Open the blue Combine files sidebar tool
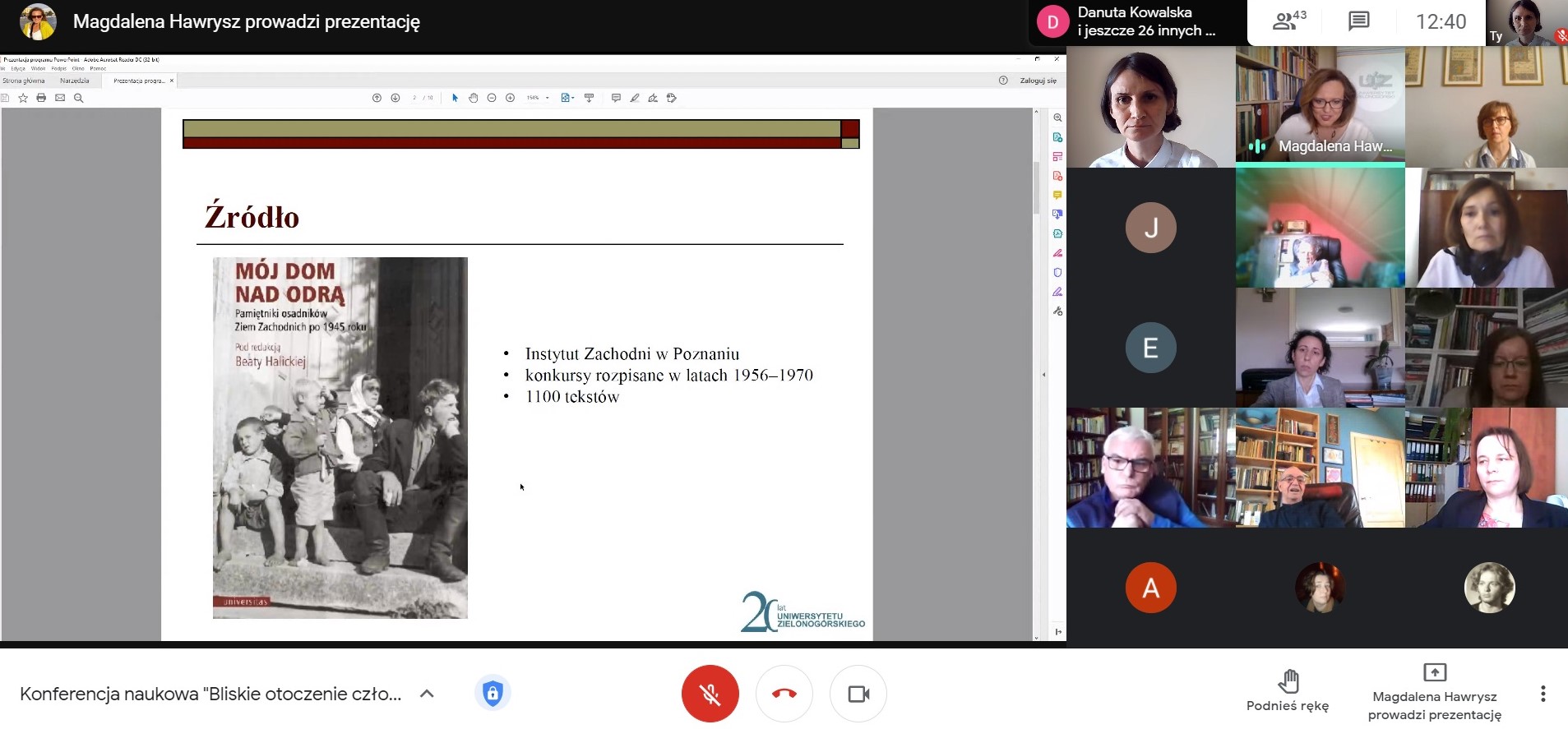 click(1057, 215)
